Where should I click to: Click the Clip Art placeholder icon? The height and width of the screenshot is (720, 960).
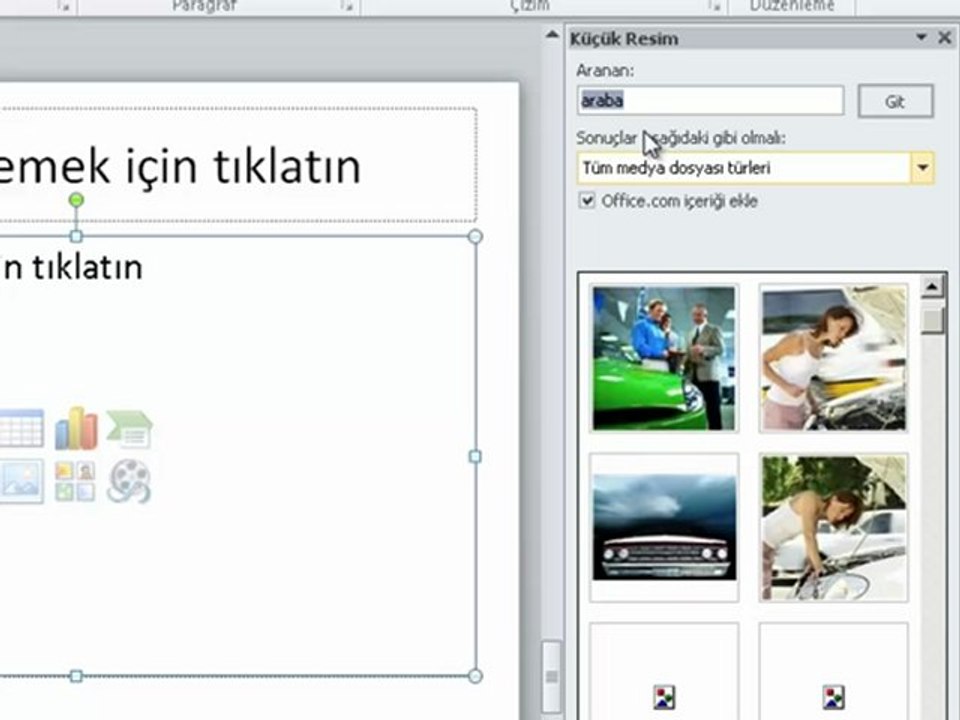[x=75, y=481]
